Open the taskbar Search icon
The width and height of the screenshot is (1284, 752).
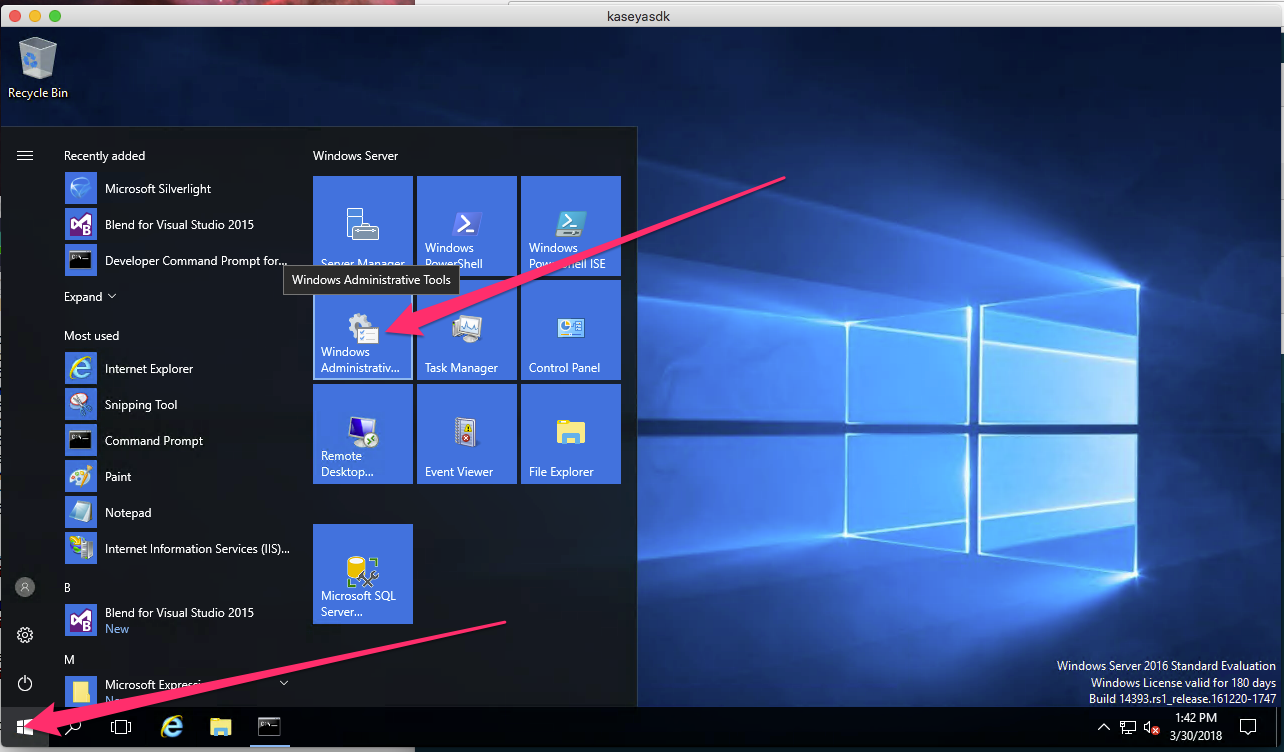[x=73, y=727]
